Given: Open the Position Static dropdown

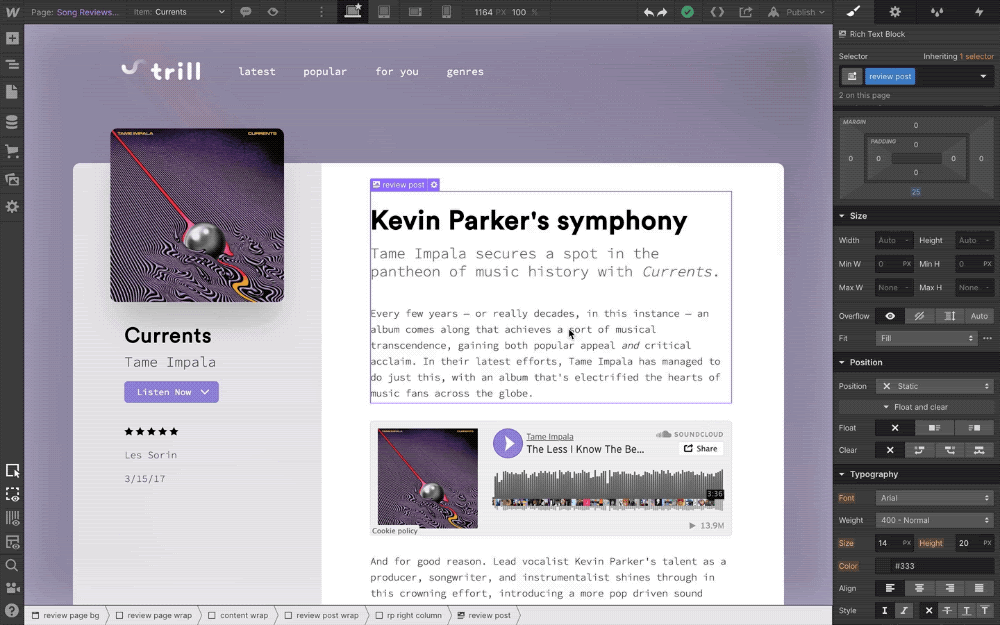Looking at the screenshot, I should tap(934, 386).
